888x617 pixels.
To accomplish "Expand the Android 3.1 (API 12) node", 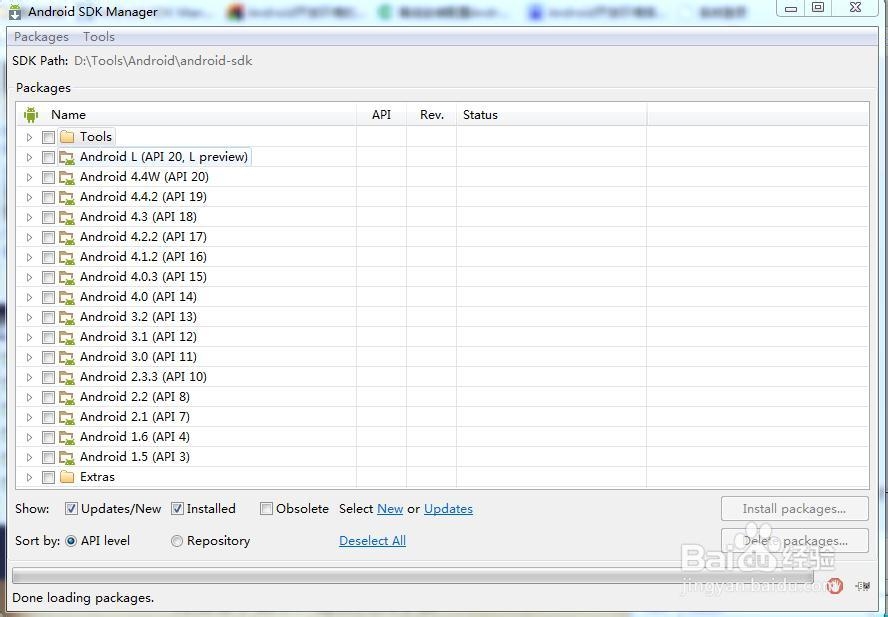I will tap(29, 337).
